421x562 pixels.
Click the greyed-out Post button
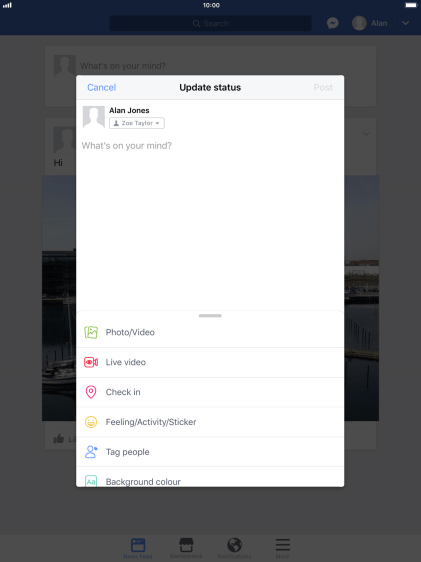(323, 87)
